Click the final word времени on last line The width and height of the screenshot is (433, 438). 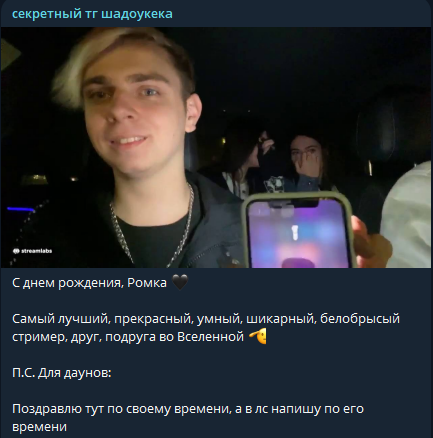tap(39, 427)
